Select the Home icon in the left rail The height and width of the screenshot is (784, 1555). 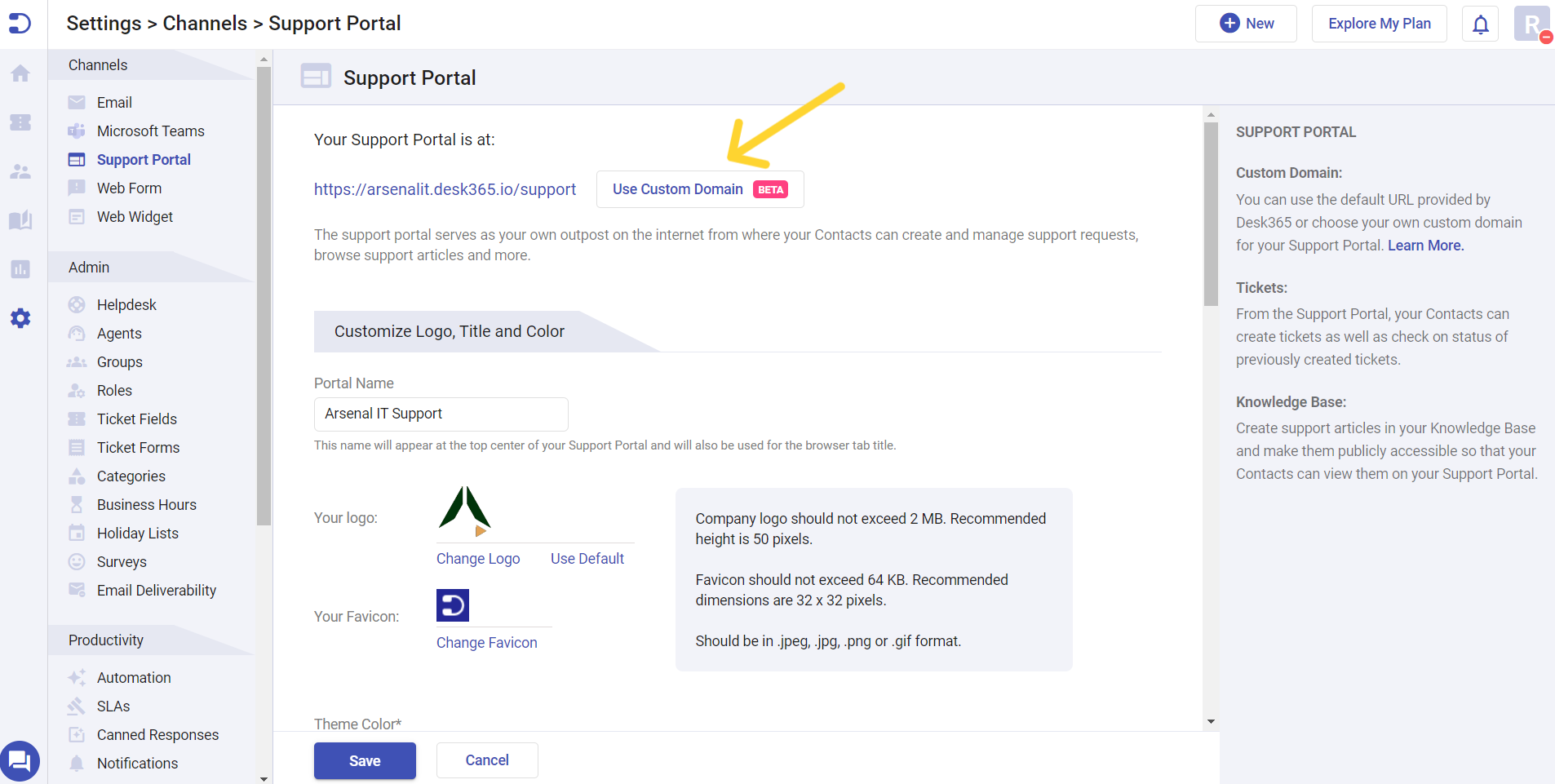click(x=20, y=73)
